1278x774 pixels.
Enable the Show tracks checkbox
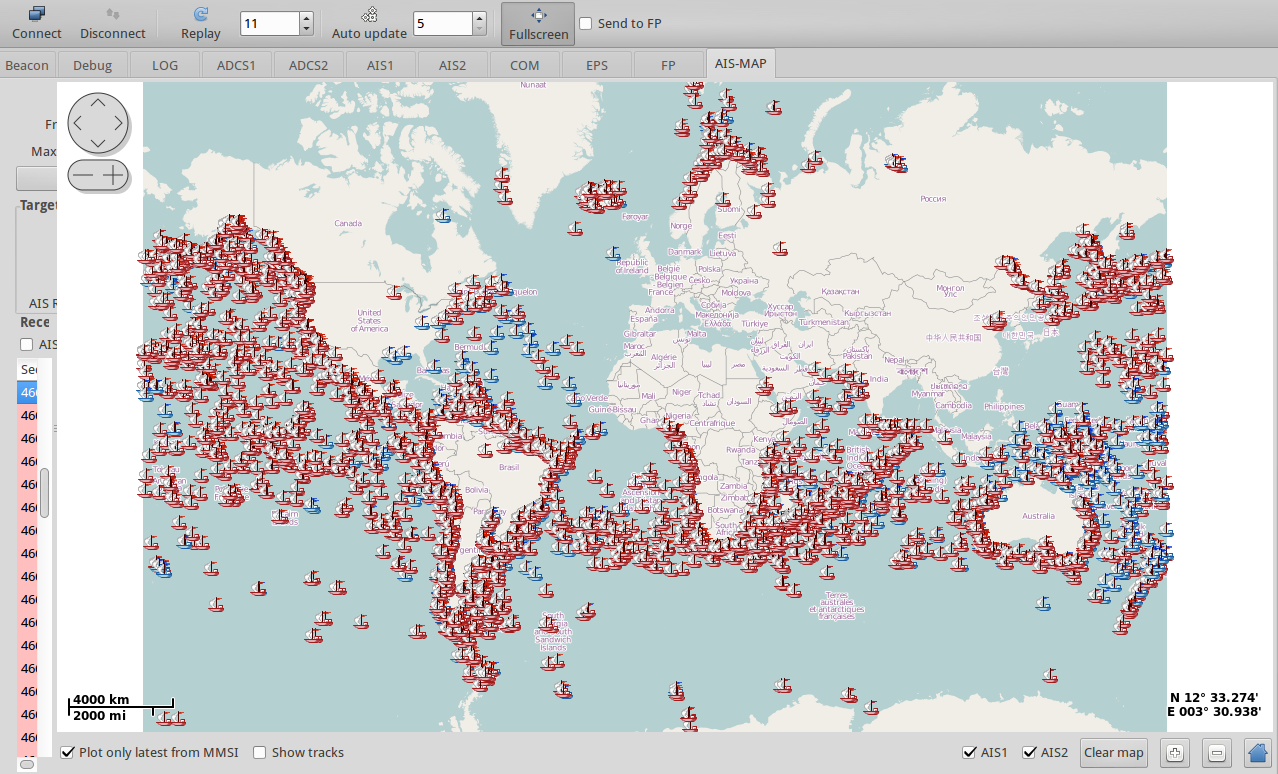tap(259, 752)
